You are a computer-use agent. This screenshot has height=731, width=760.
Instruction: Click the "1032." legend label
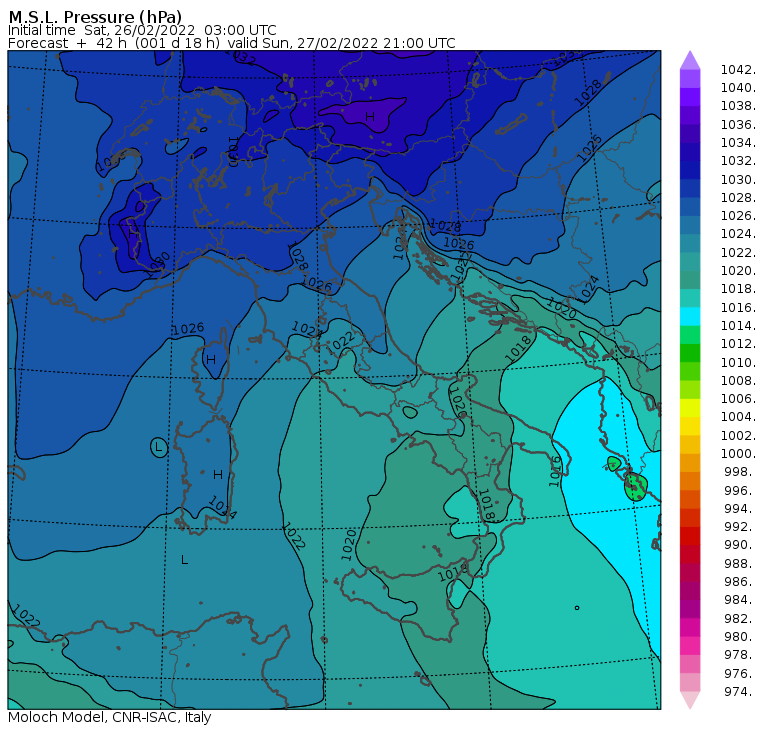[738, 161]
